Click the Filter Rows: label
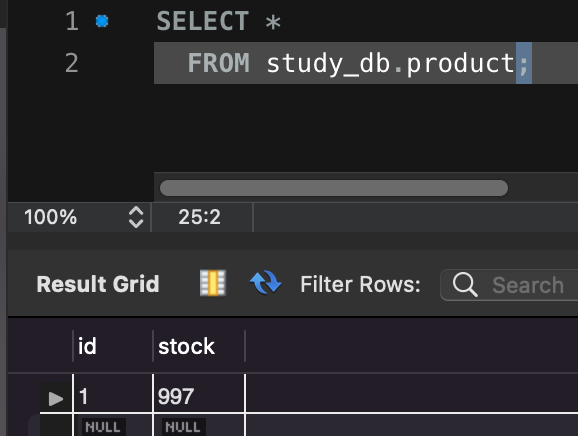 (x=360, y=285)
